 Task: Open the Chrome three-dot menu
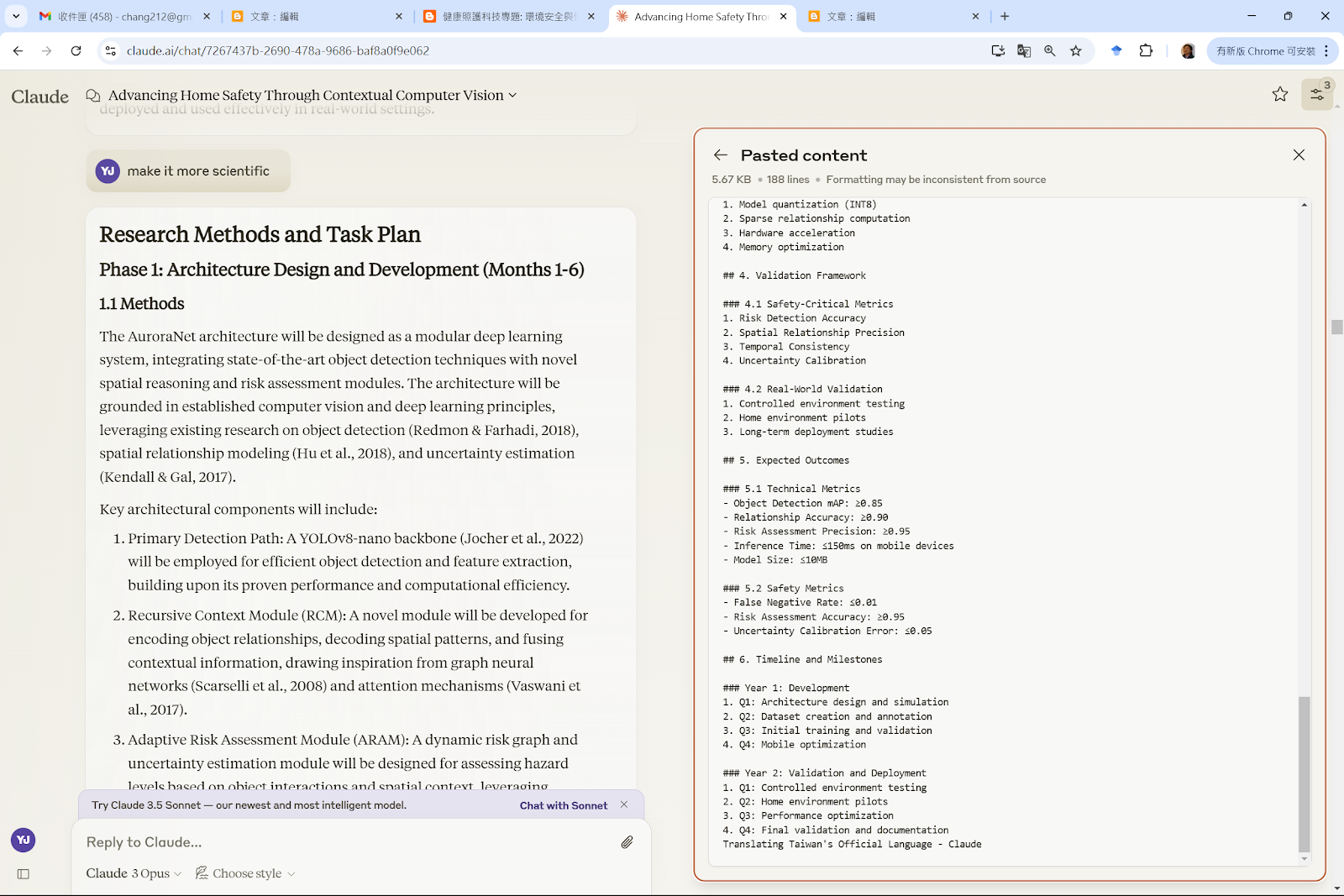[x=1327, y=51]
